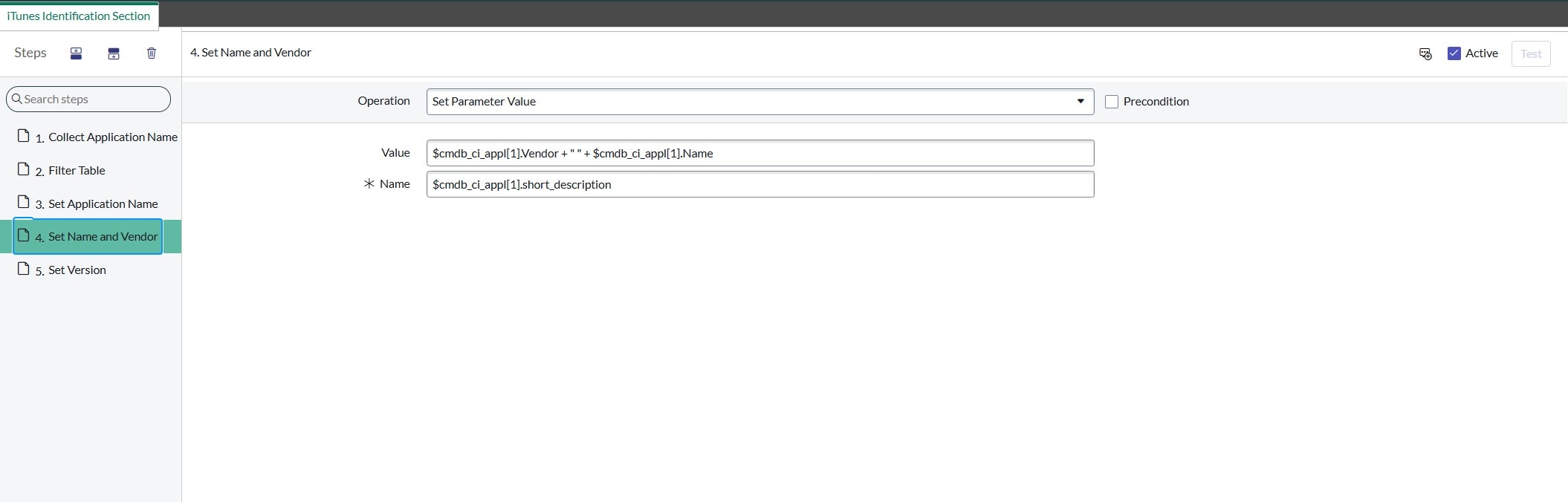This screenshot has height=502, width=1568.
Task: Delete the selected step with the trash icon
Action: point(152,53)
